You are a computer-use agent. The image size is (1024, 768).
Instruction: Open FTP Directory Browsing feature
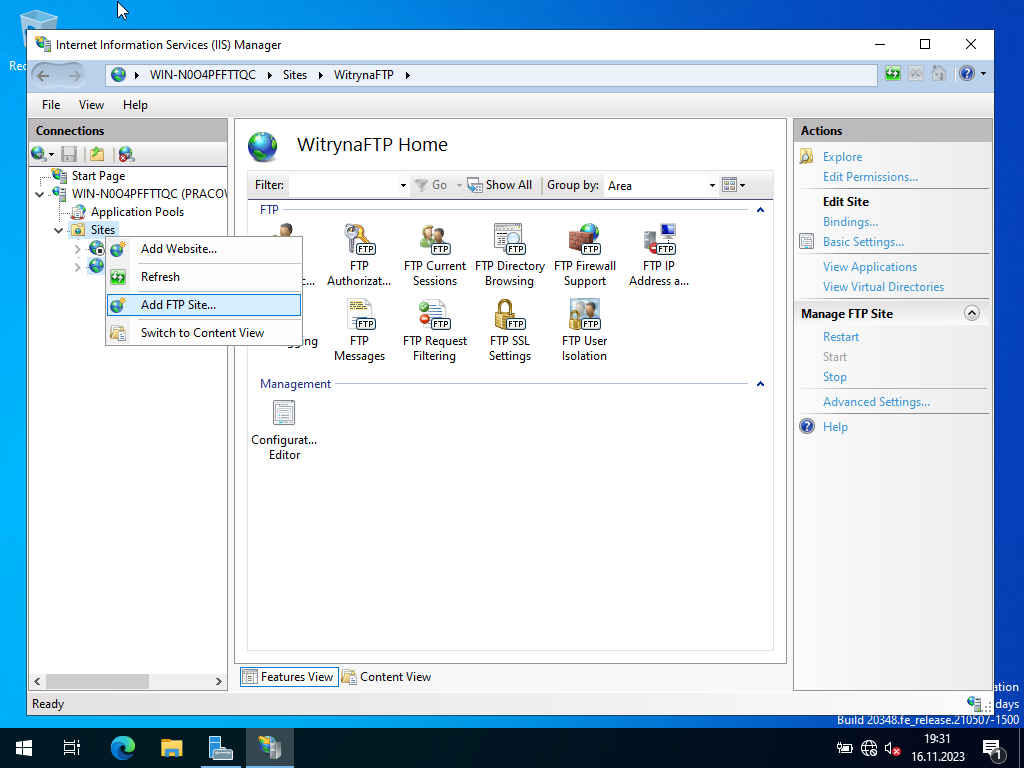(509, 255)
